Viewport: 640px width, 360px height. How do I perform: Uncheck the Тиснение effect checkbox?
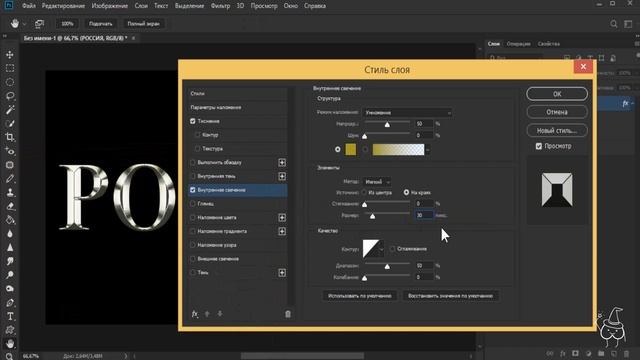click(193, 121)
